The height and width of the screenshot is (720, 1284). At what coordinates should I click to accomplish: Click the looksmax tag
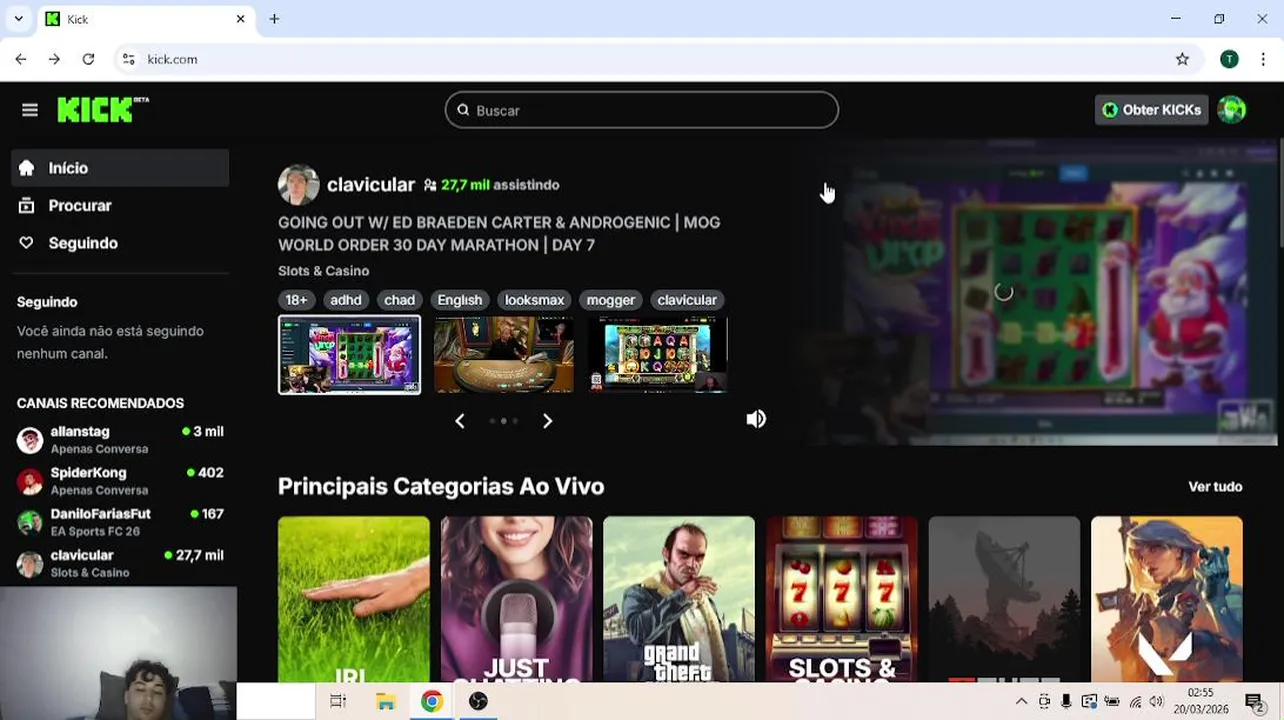534,300
